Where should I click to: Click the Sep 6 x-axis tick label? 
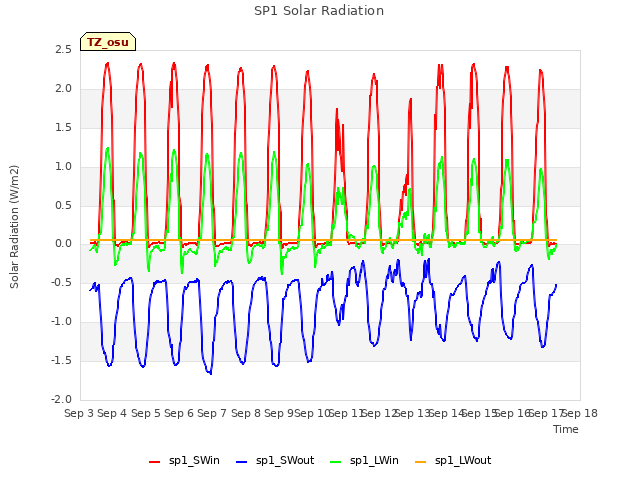pos(179,413)
